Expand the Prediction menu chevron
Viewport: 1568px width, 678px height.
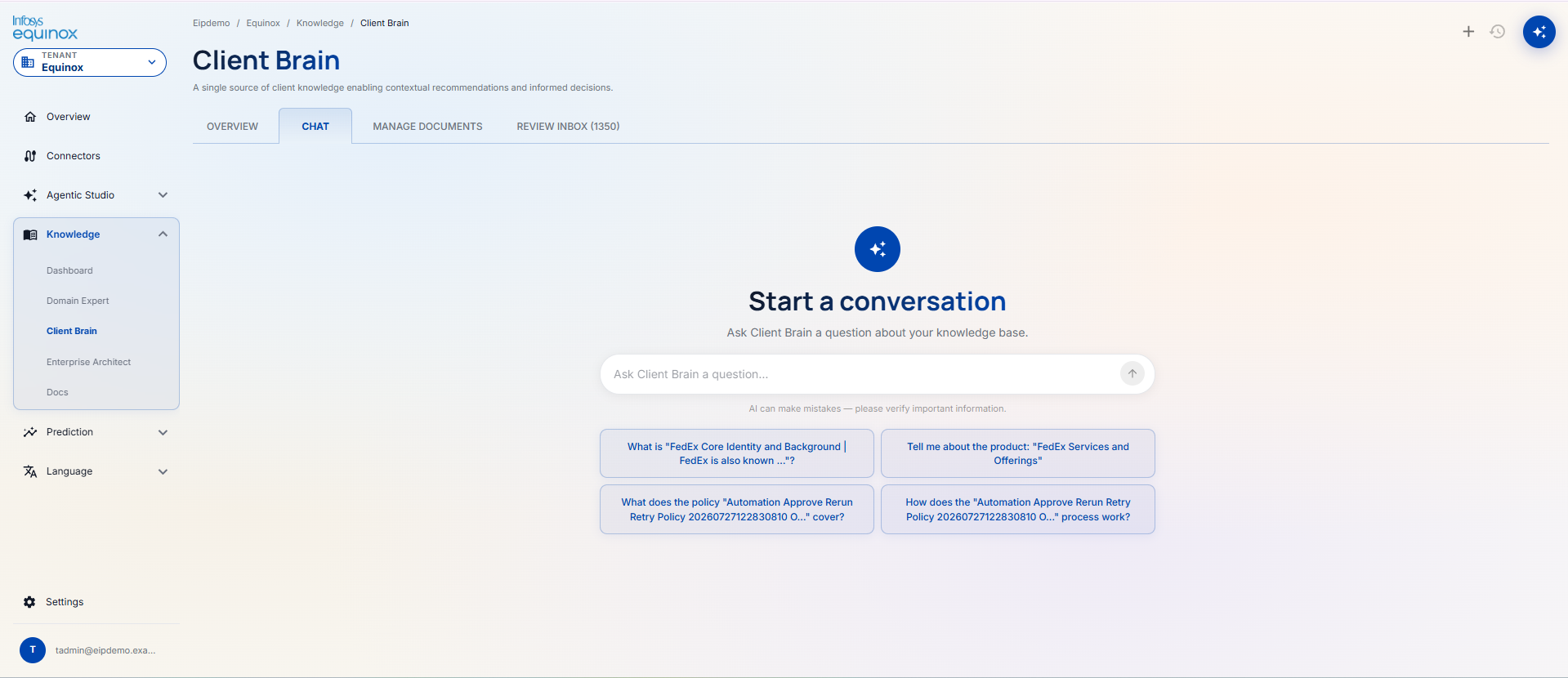(x=163, y=432)
